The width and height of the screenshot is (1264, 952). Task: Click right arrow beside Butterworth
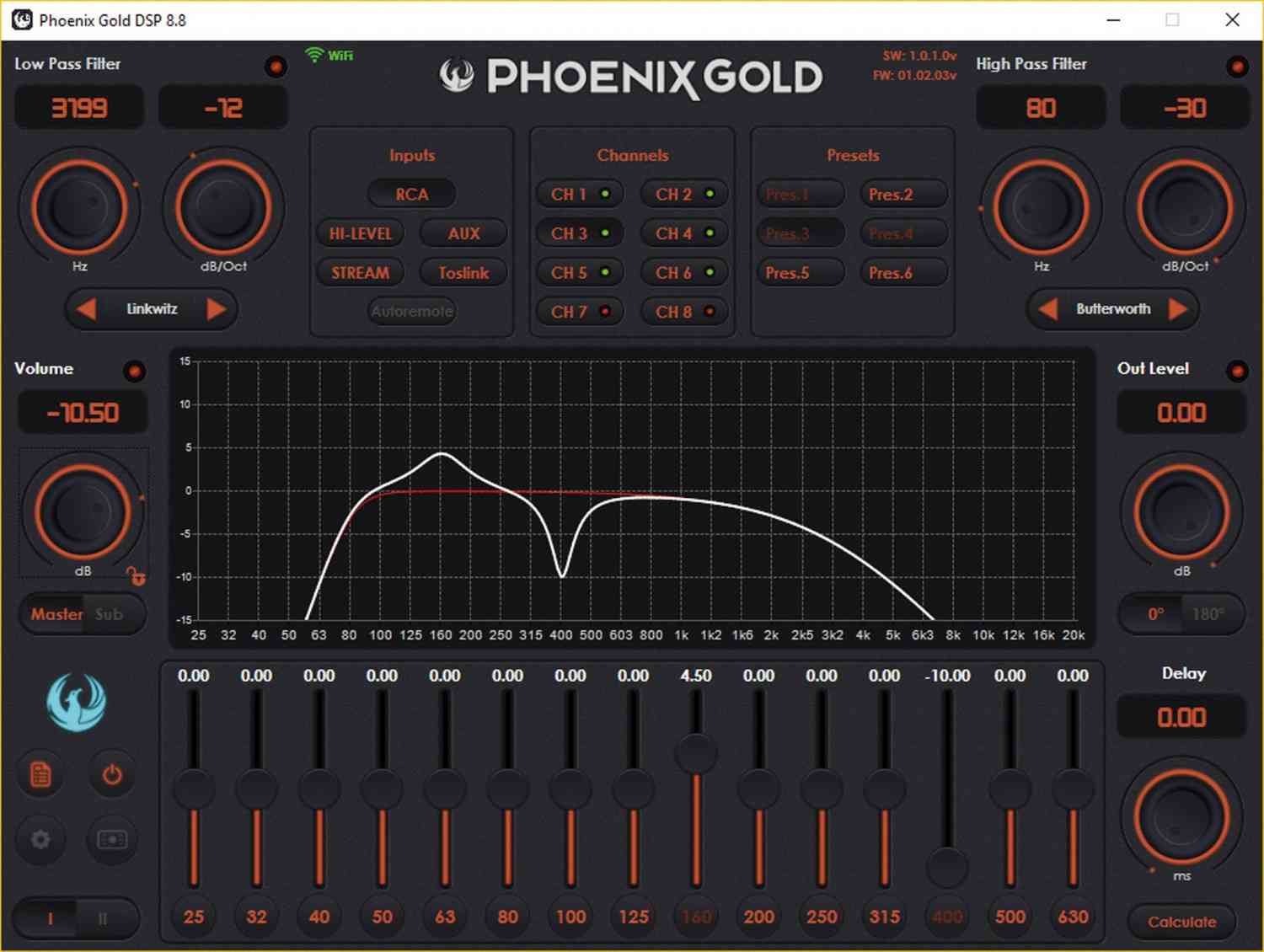click(1179, 309)
